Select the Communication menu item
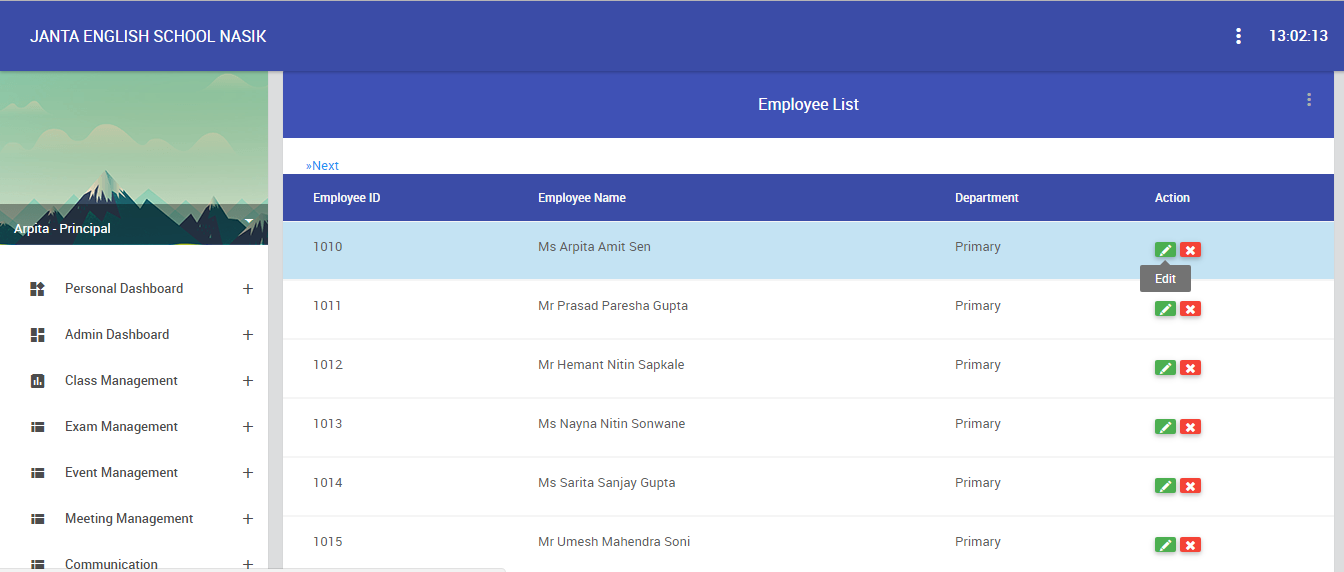The width and height of the screenshot is (1344, 572). (111, 564)
